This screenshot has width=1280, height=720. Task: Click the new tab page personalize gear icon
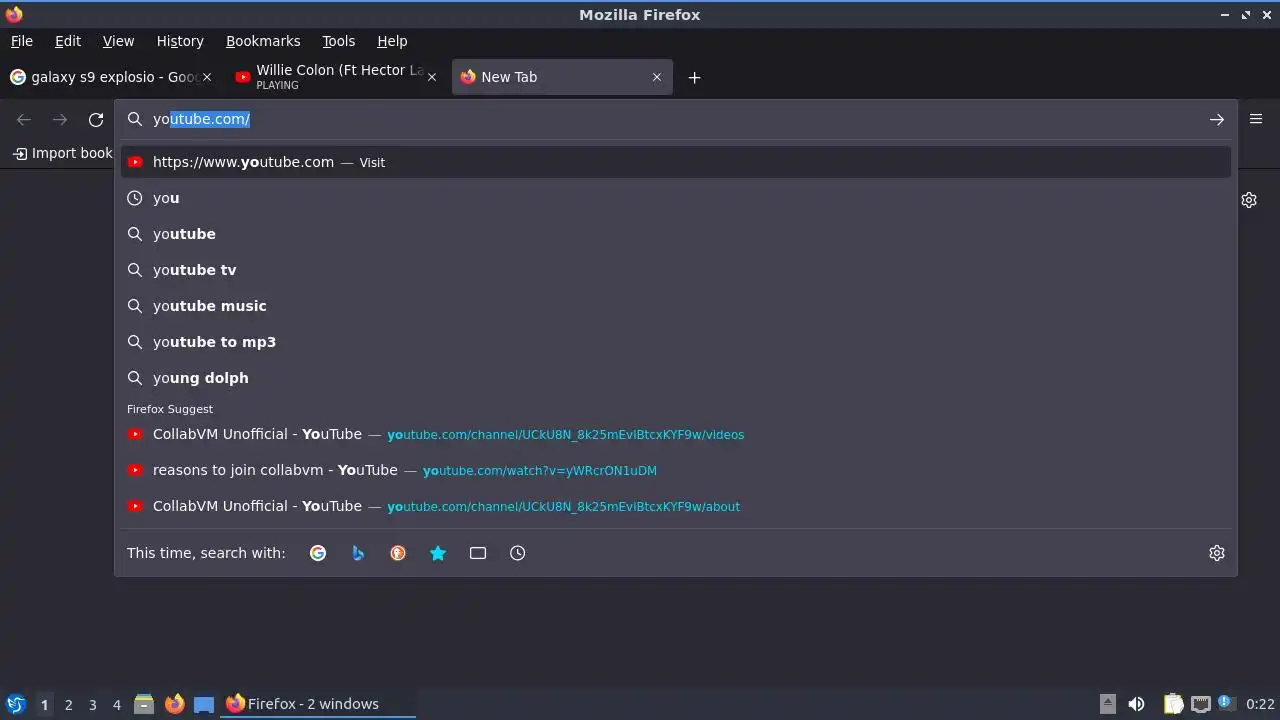[1249, 200]
